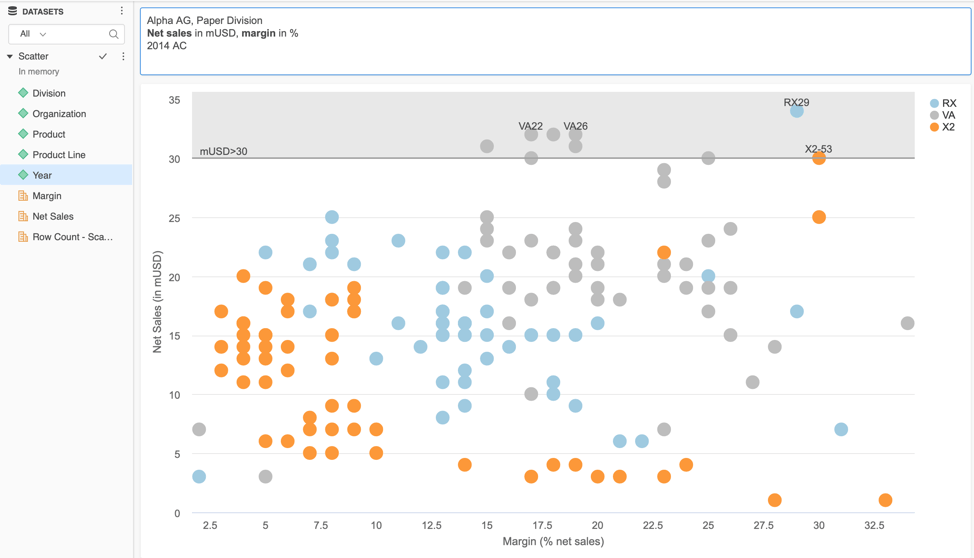Click the chart title text box
This screenshot has width=974, height=558.
click(555, 42)
